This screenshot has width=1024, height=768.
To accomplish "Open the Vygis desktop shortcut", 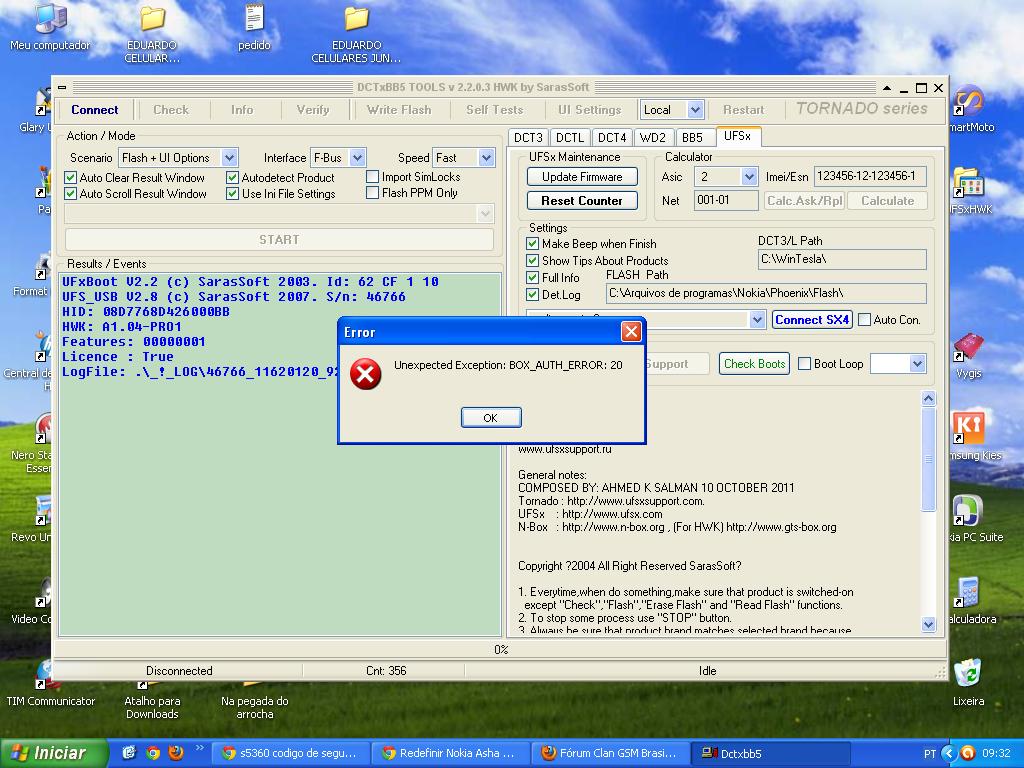I will click(x=968, y=356).
